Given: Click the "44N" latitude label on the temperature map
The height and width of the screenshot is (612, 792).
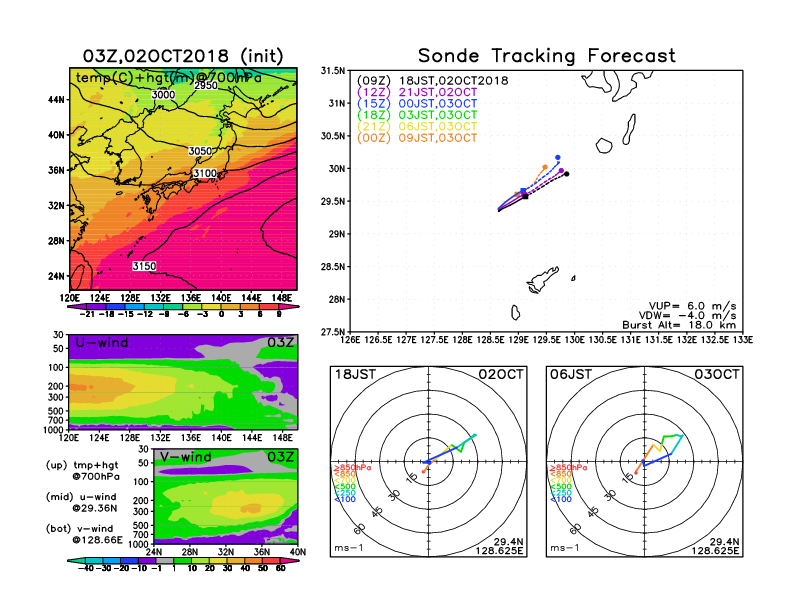Looking at the screenshot, I should [57, 100].
